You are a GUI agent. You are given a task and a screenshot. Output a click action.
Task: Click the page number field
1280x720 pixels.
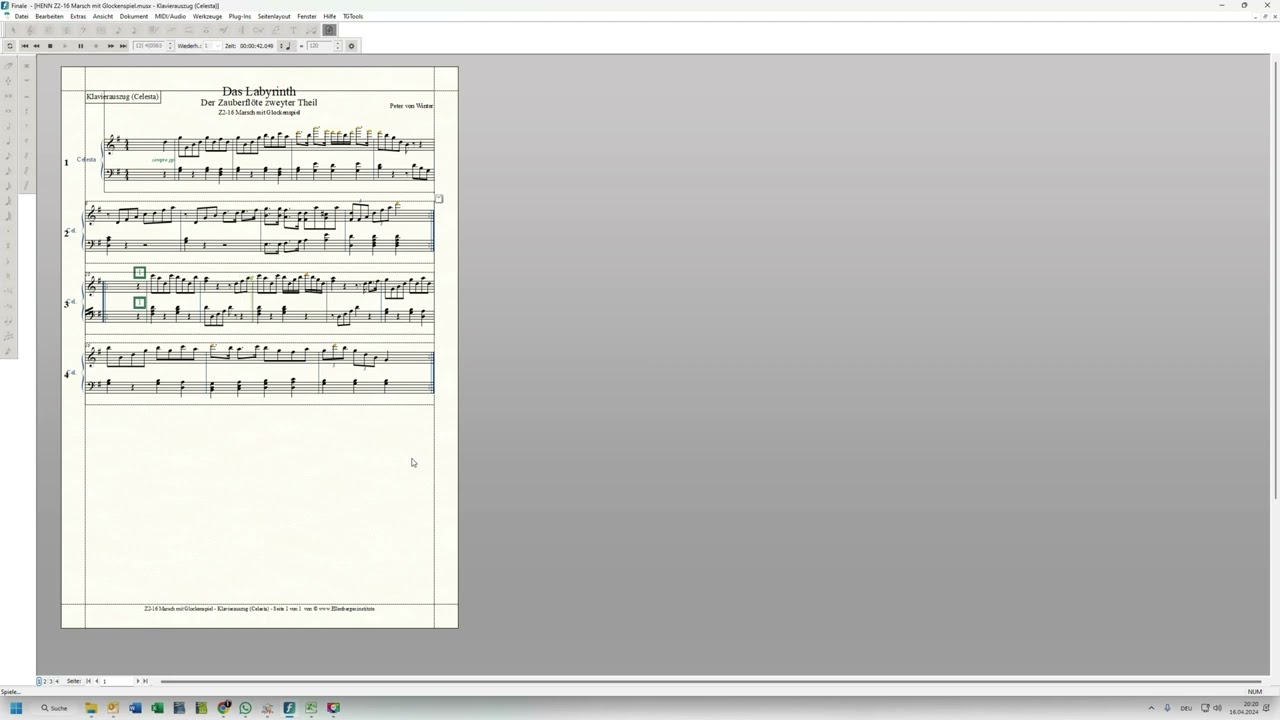click(x=118, y=681)
